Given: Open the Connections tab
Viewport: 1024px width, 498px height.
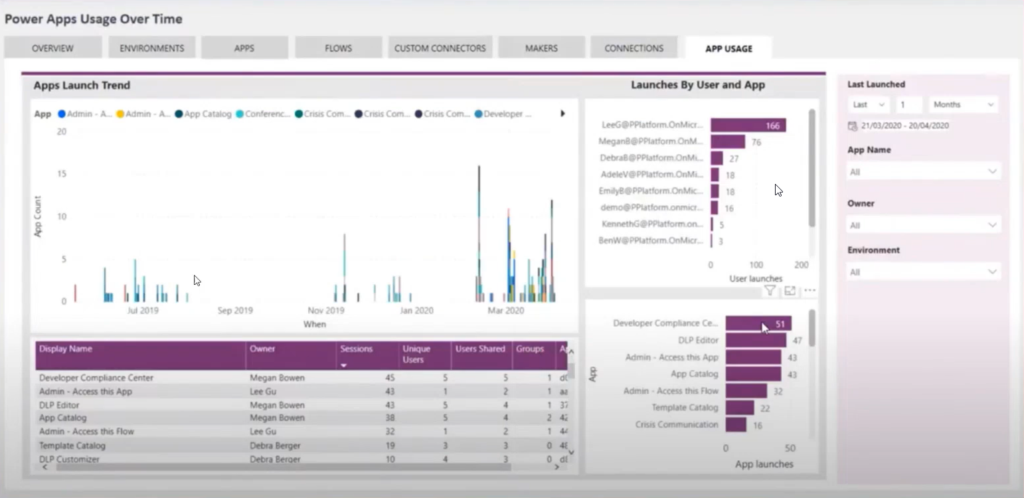Looking at the screenshot, I should coord(633,48).
